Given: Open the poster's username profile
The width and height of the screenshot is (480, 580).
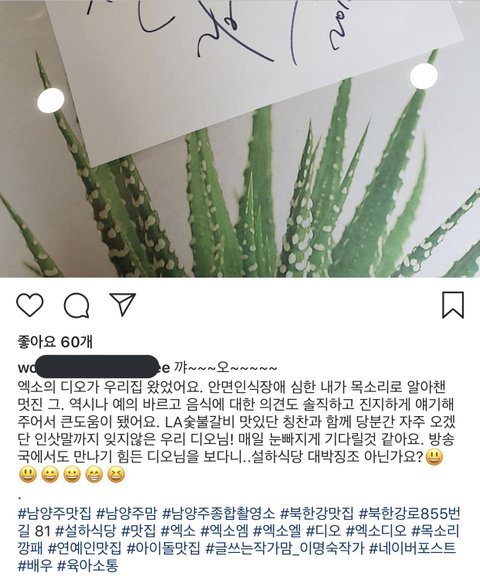Looking at the screenshot, I should tap(94, 367).
